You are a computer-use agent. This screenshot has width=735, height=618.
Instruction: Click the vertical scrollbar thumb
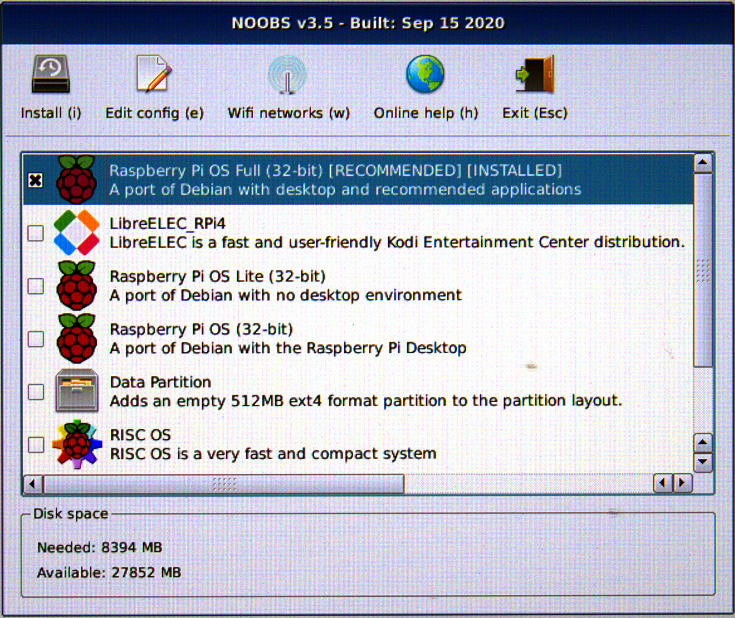703,270
